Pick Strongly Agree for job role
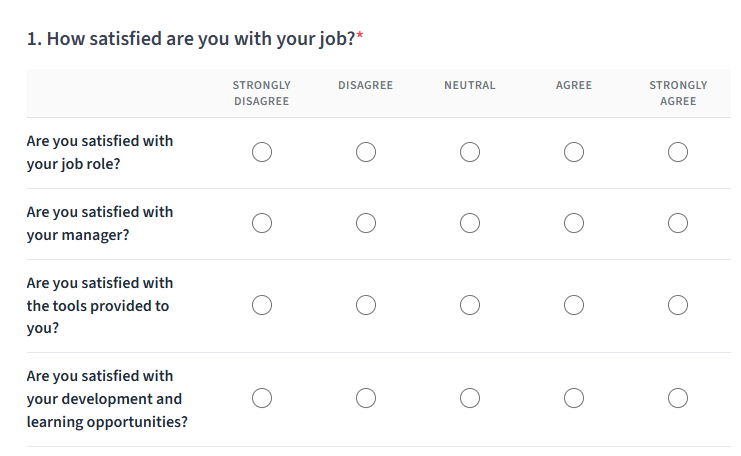 [x=678, y=152]
